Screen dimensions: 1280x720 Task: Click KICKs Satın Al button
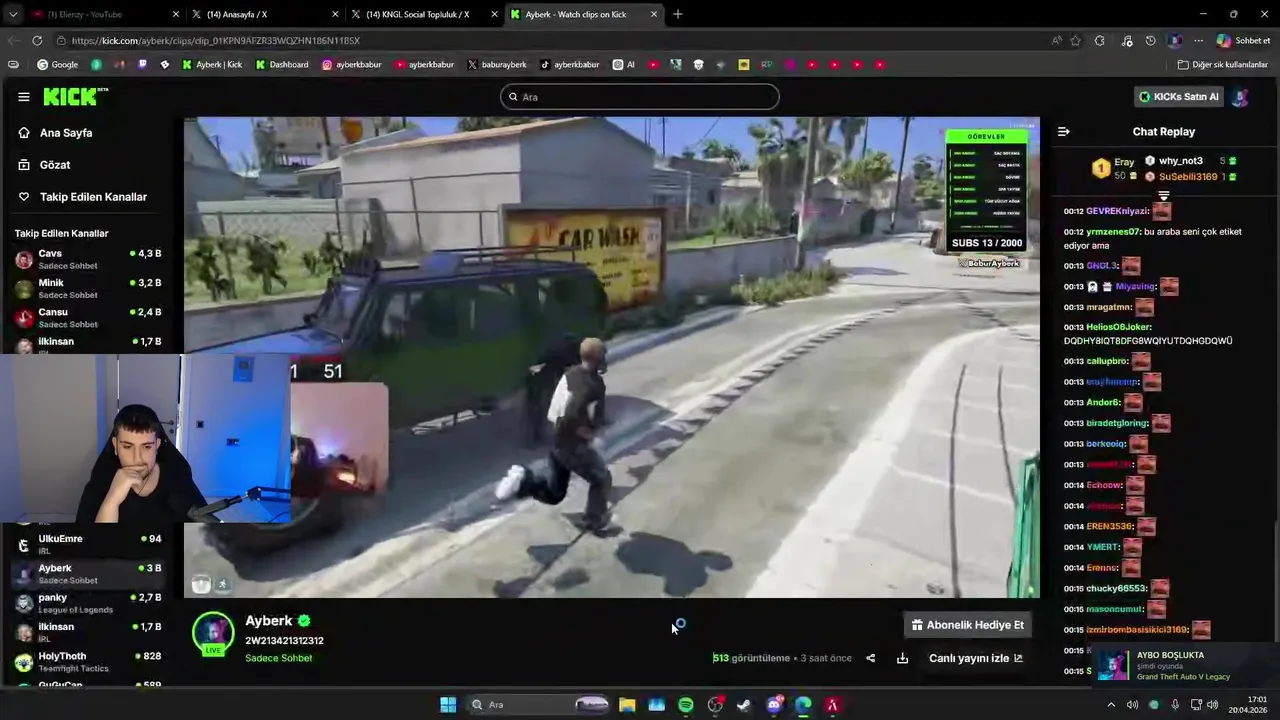(x=1180, y=97)
